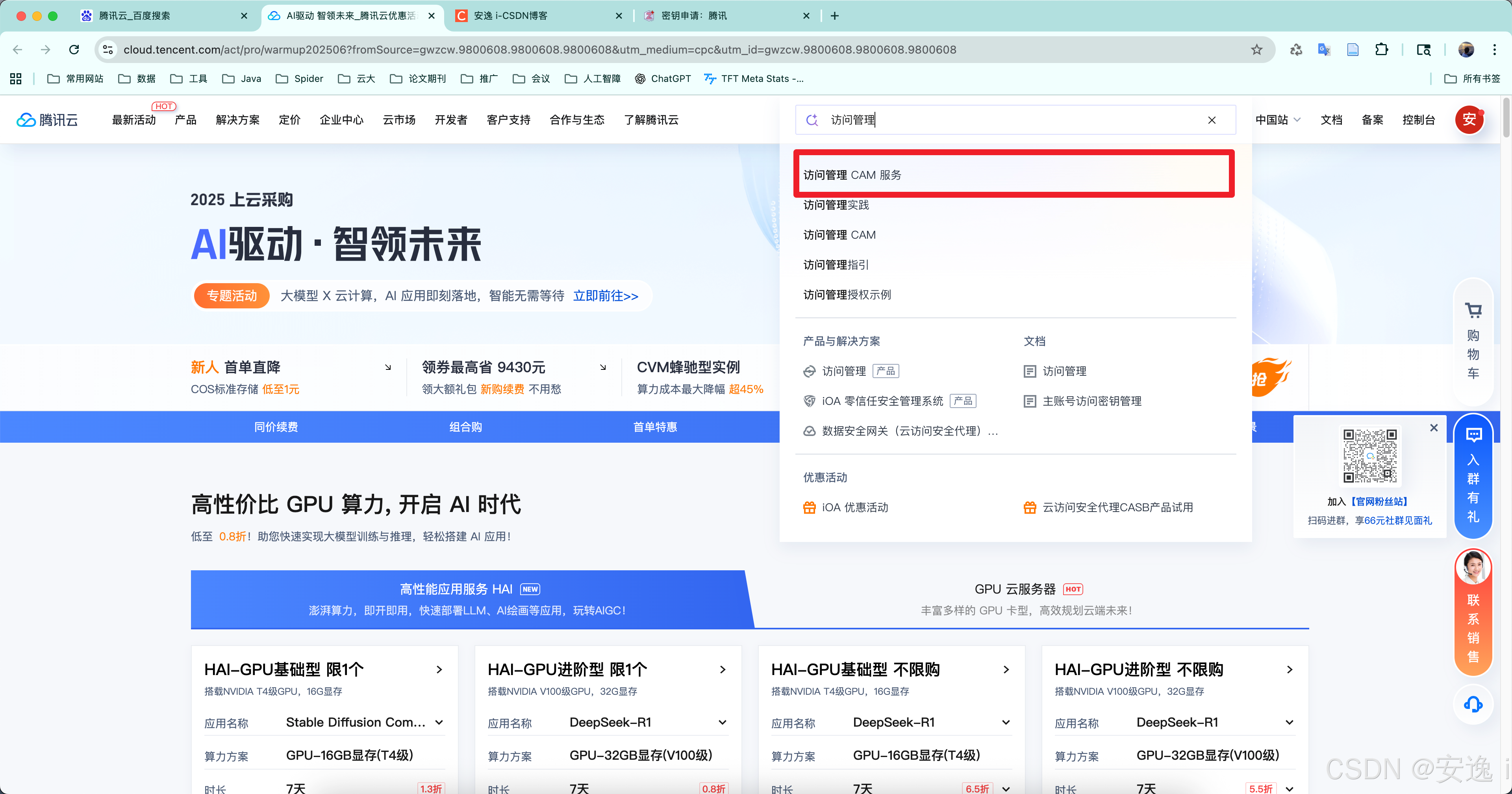Open the 数据安全网关 product entry
The height and width of the screenshot is (794, 1512).
point(901,431)
